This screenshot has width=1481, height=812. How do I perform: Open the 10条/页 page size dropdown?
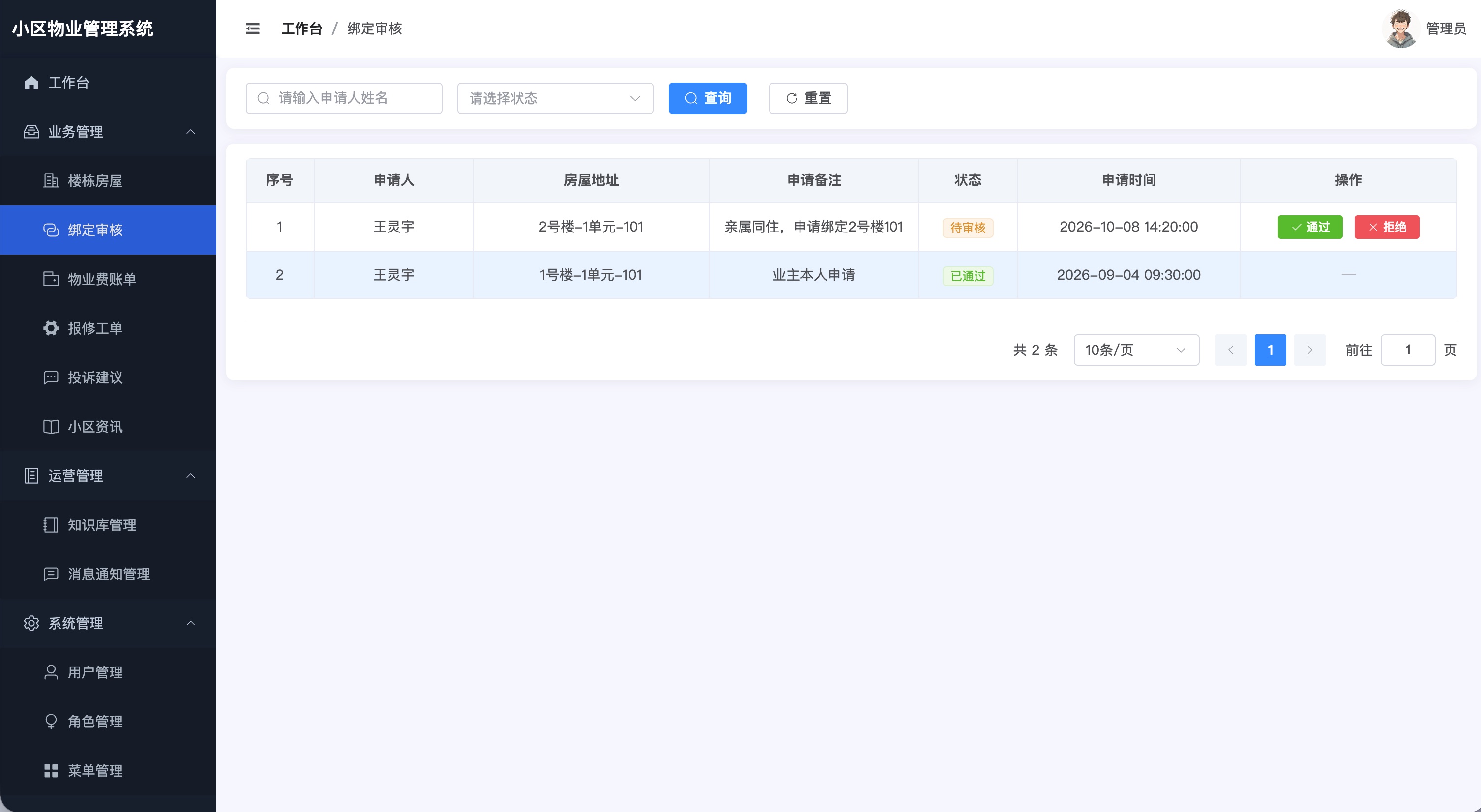point(1136,350)
